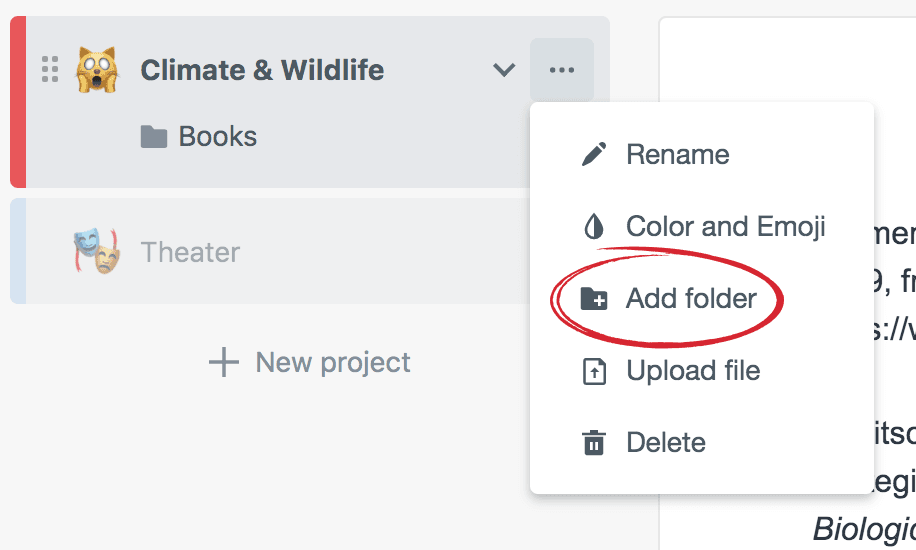Viewport: 916px width, 550px height.
Task: Click the upload file page icon
Action: point(594,371)
